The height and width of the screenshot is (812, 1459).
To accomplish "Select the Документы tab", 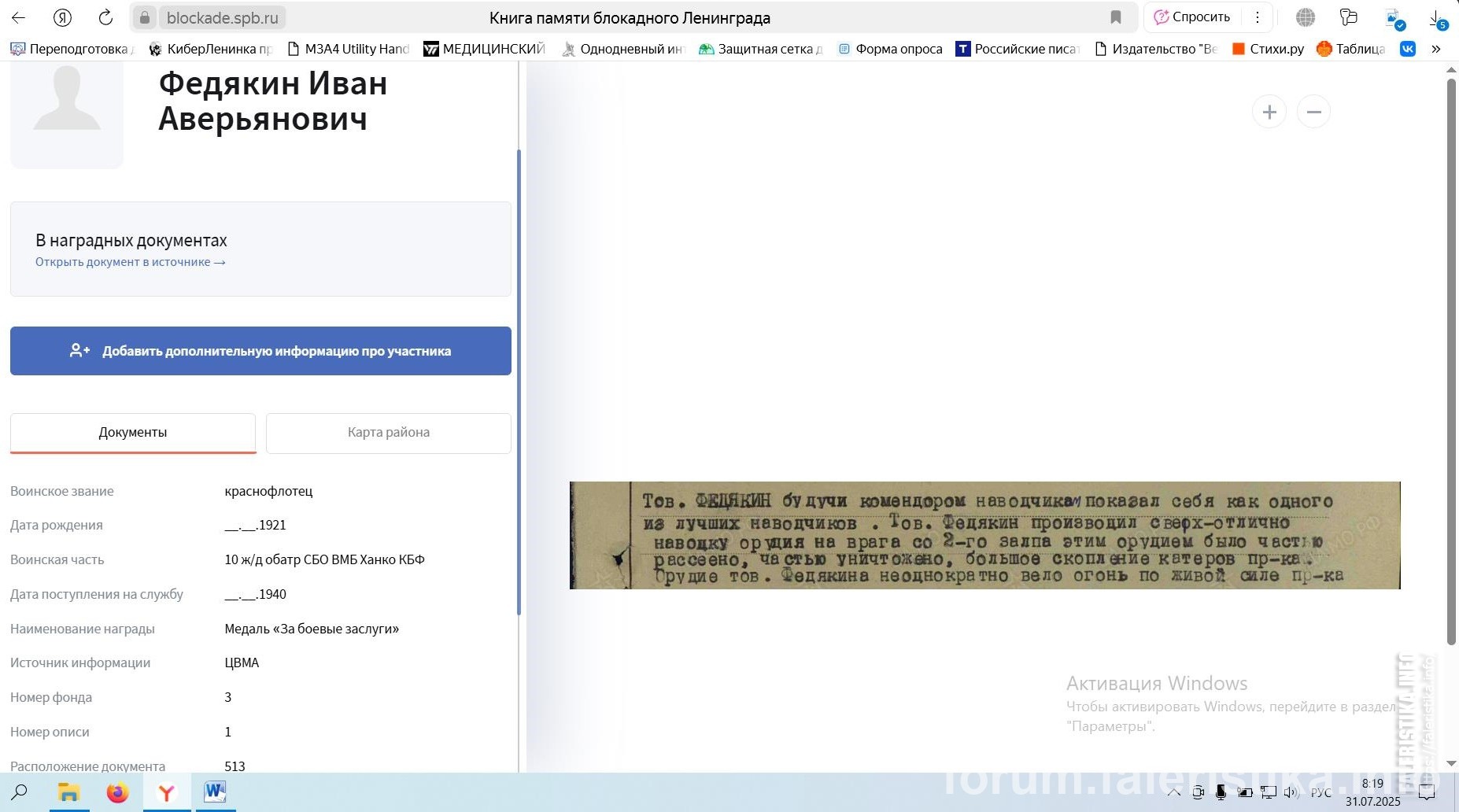I will pyautogui.click(x=133, y=433).
